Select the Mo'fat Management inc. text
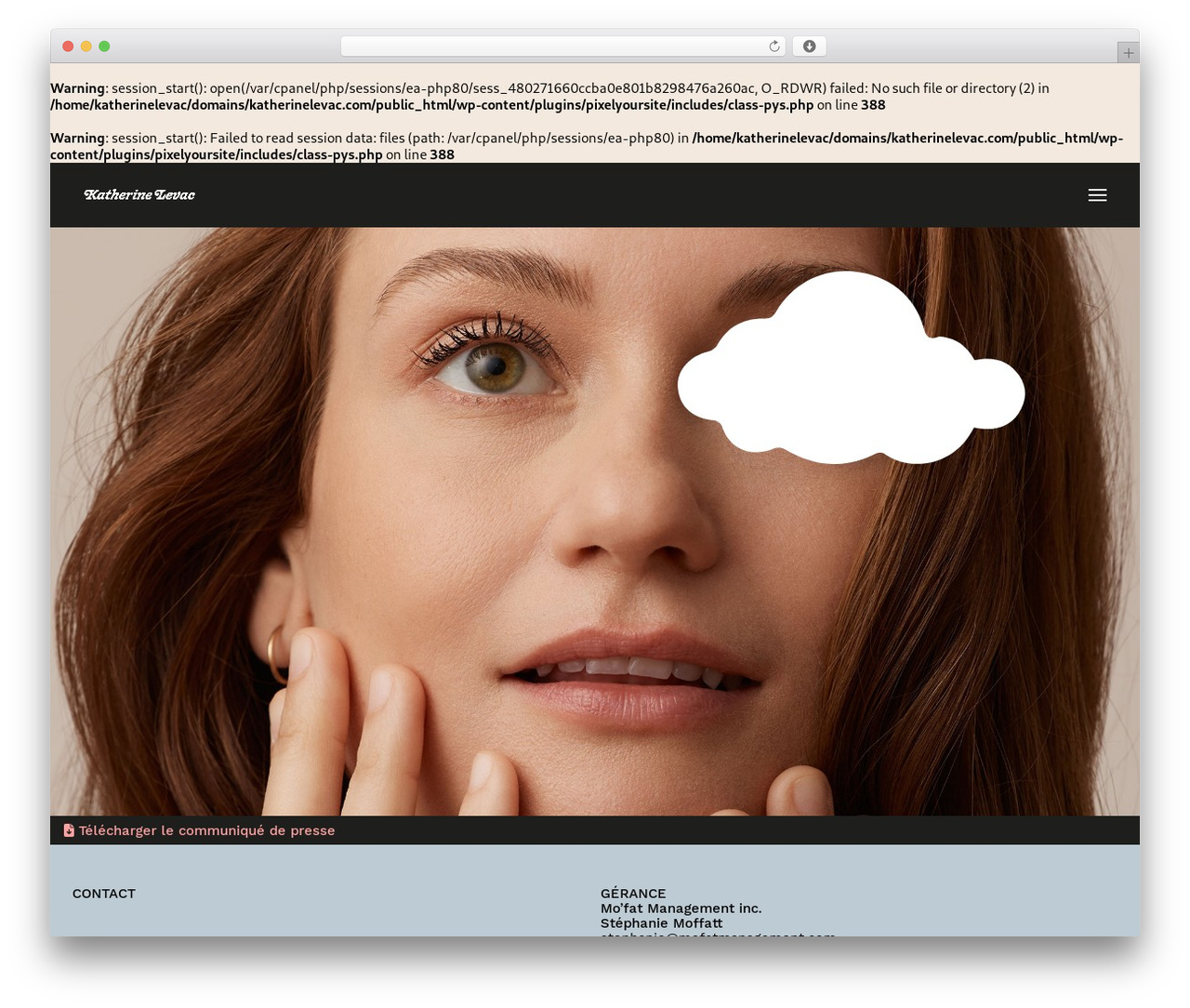This screenshot has height=1008, width=1190. point(681,909)
